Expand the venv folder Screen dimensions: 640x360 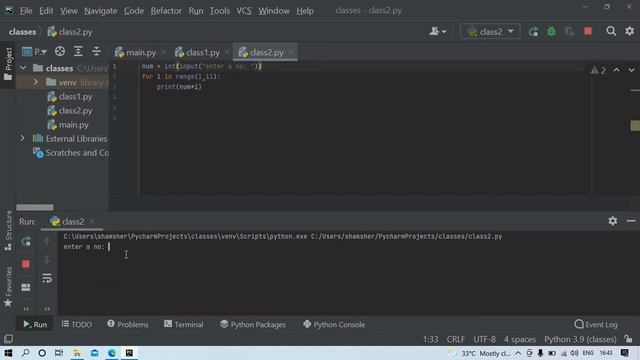point(36,82)
